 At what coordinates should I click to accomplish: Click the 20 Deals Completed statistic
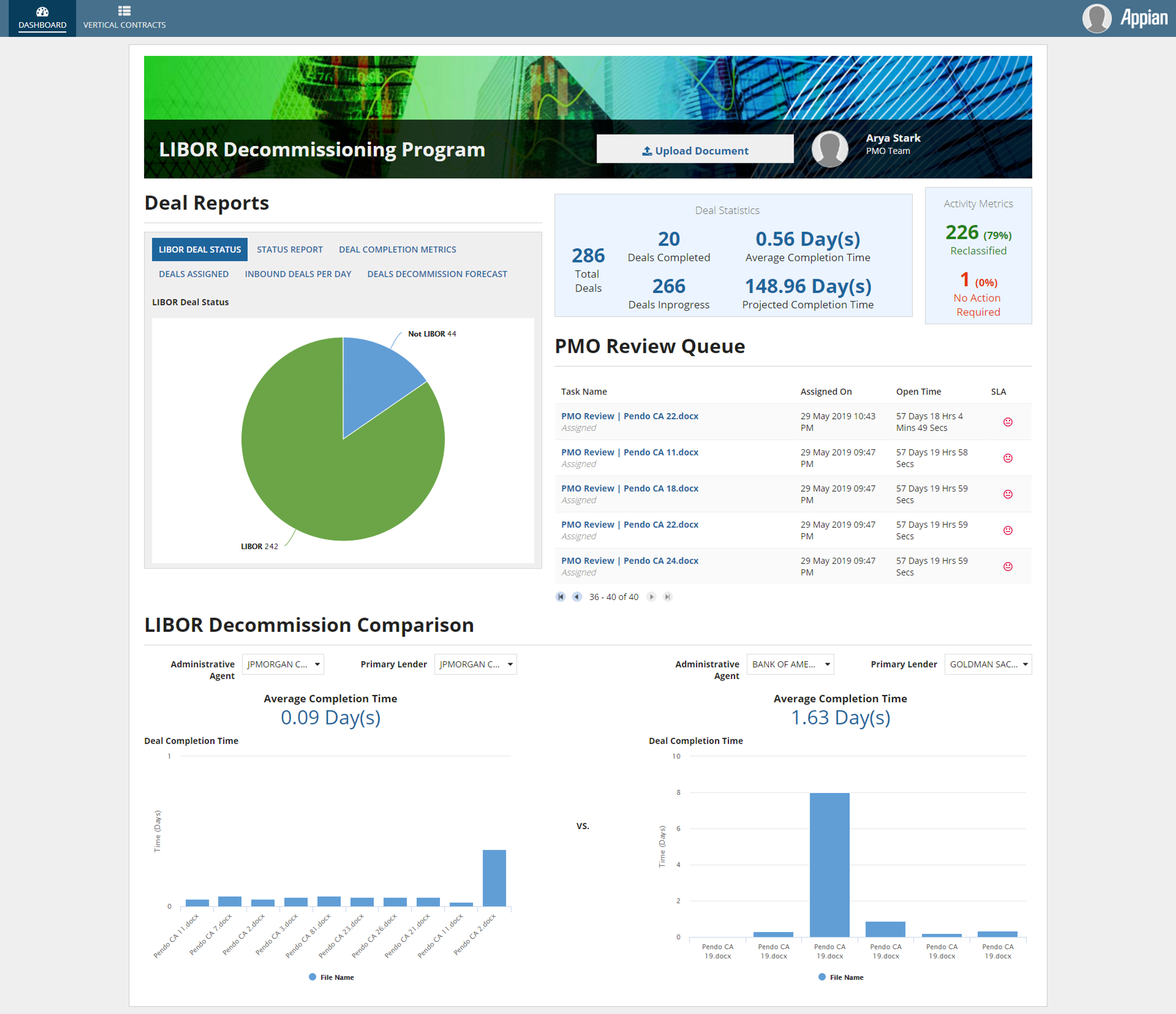click(x=669, y=246)
